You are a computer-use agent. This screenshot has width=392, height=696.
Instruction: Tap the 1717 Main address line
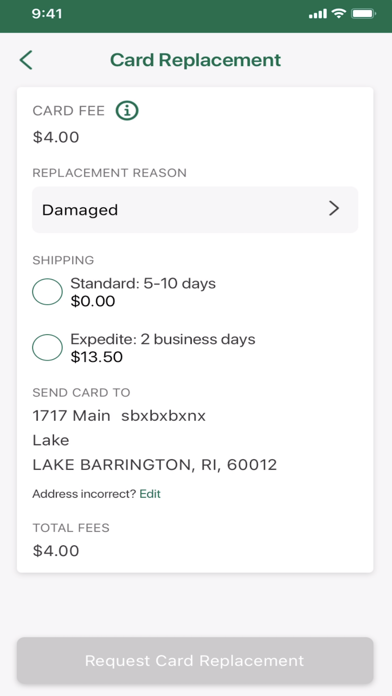[x=119, y=416]
